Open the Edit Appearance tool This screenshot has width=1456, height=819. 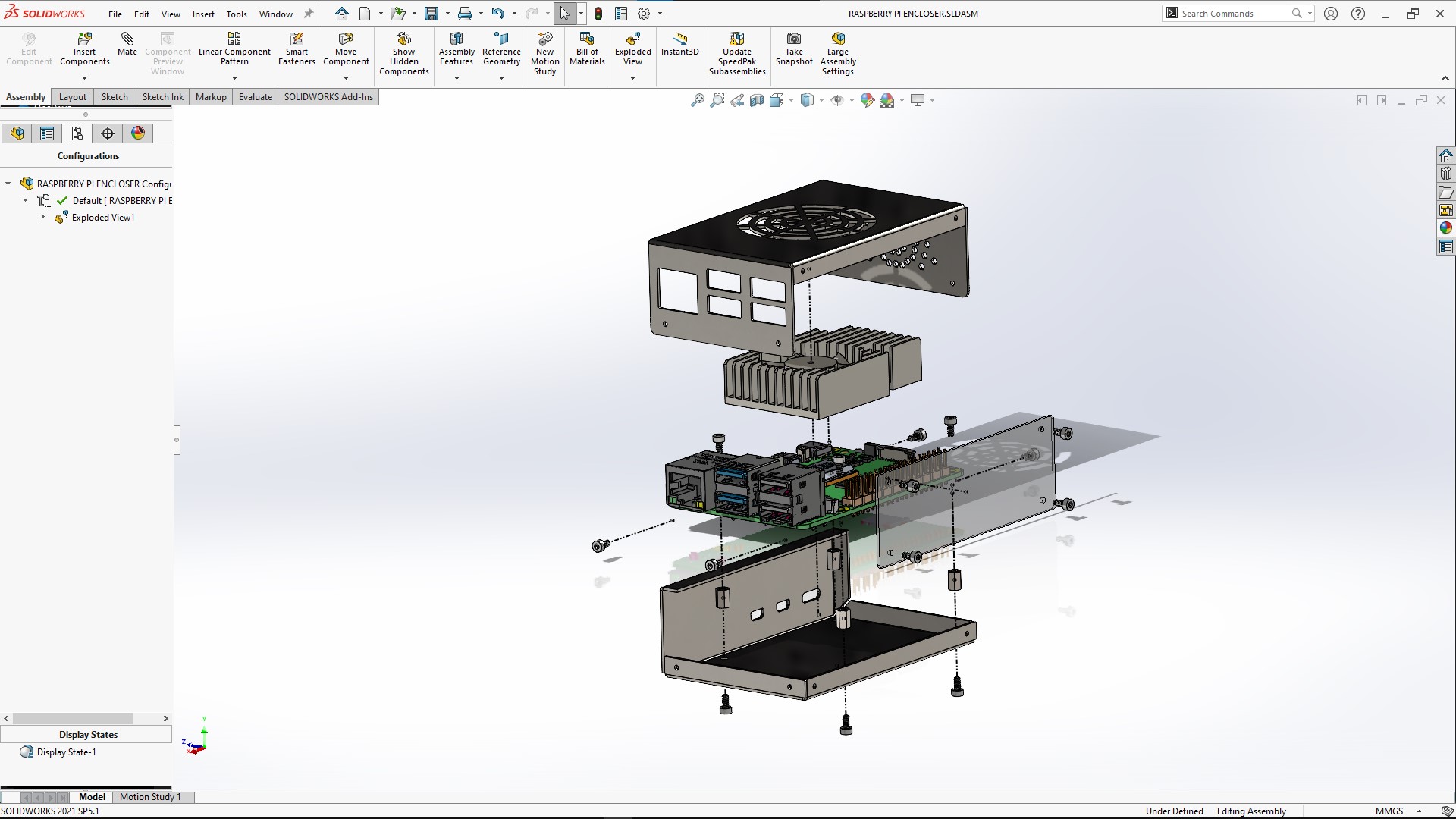point(867,100)
